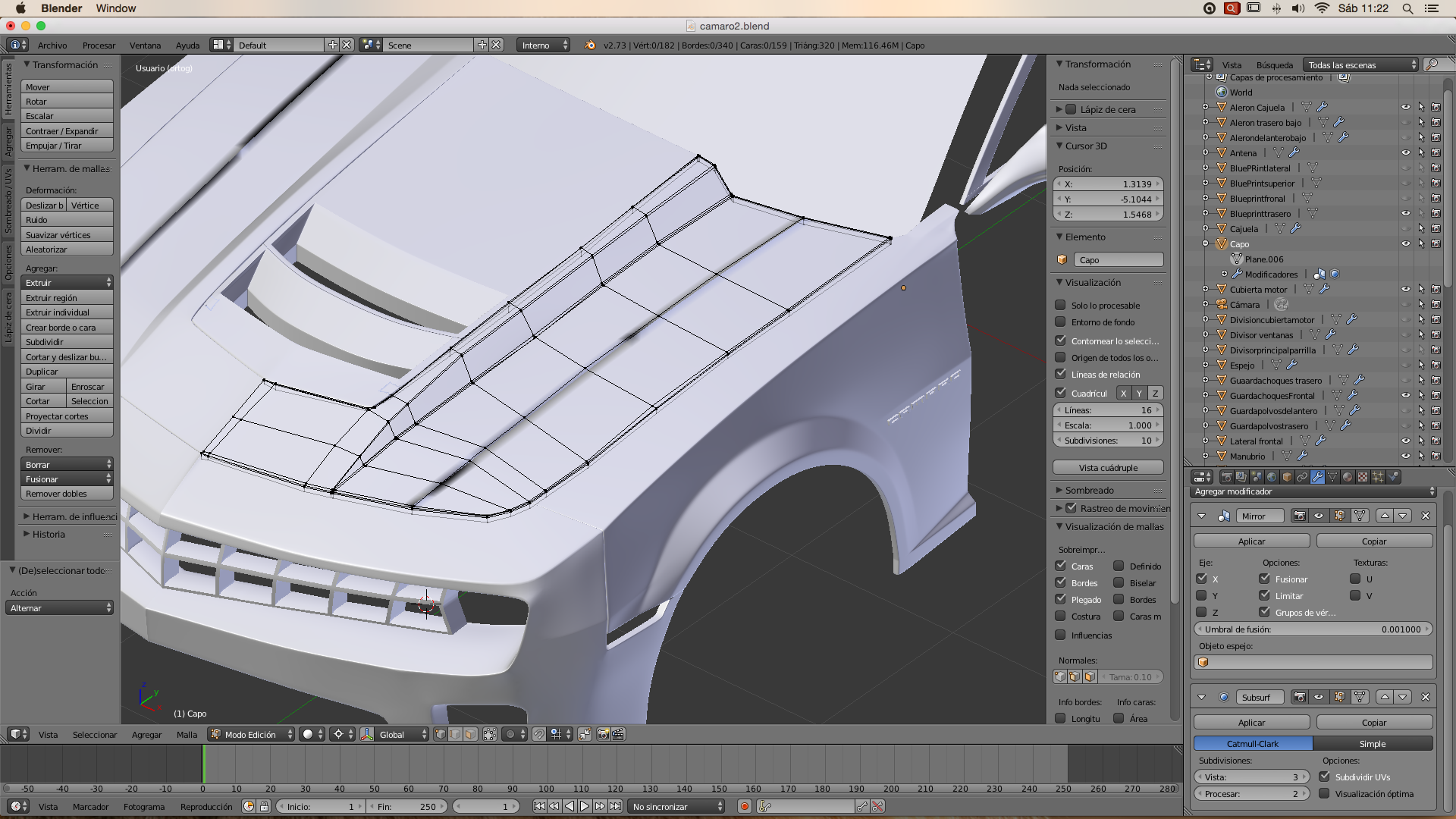Click the Umbral de fusión value field
The width and height of the screenshot is (1456, 819).
coord(1312,629)
